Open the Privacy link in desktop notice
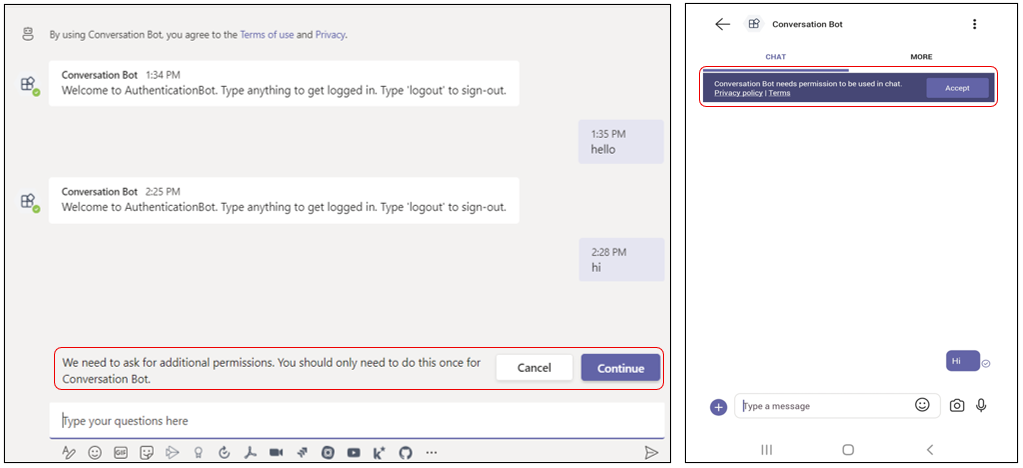1023x468 pixels. click(x=330, y=35)
